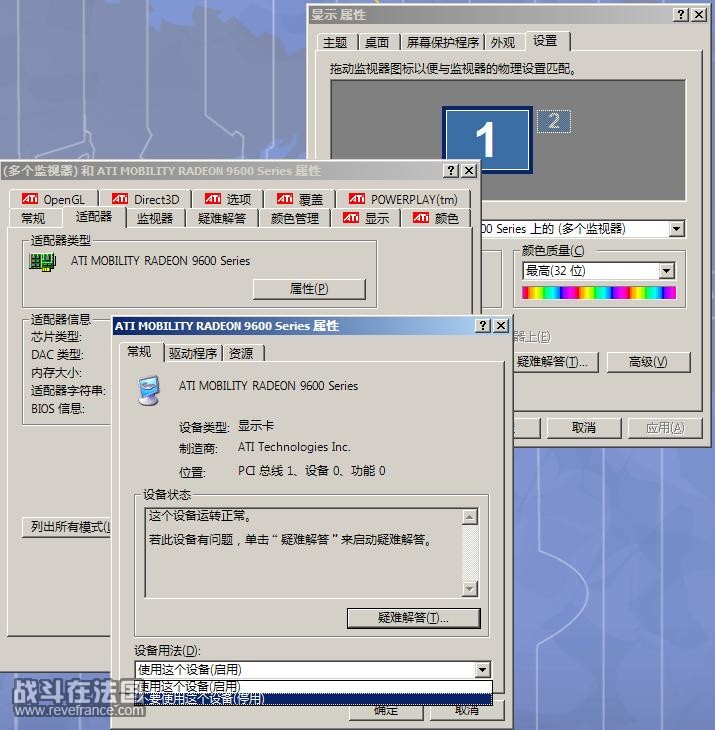Choose 不要使用这个设备(停用) from the list
Image resolution: width=715 pixels, height=730 pixels.
click(313, 698)
